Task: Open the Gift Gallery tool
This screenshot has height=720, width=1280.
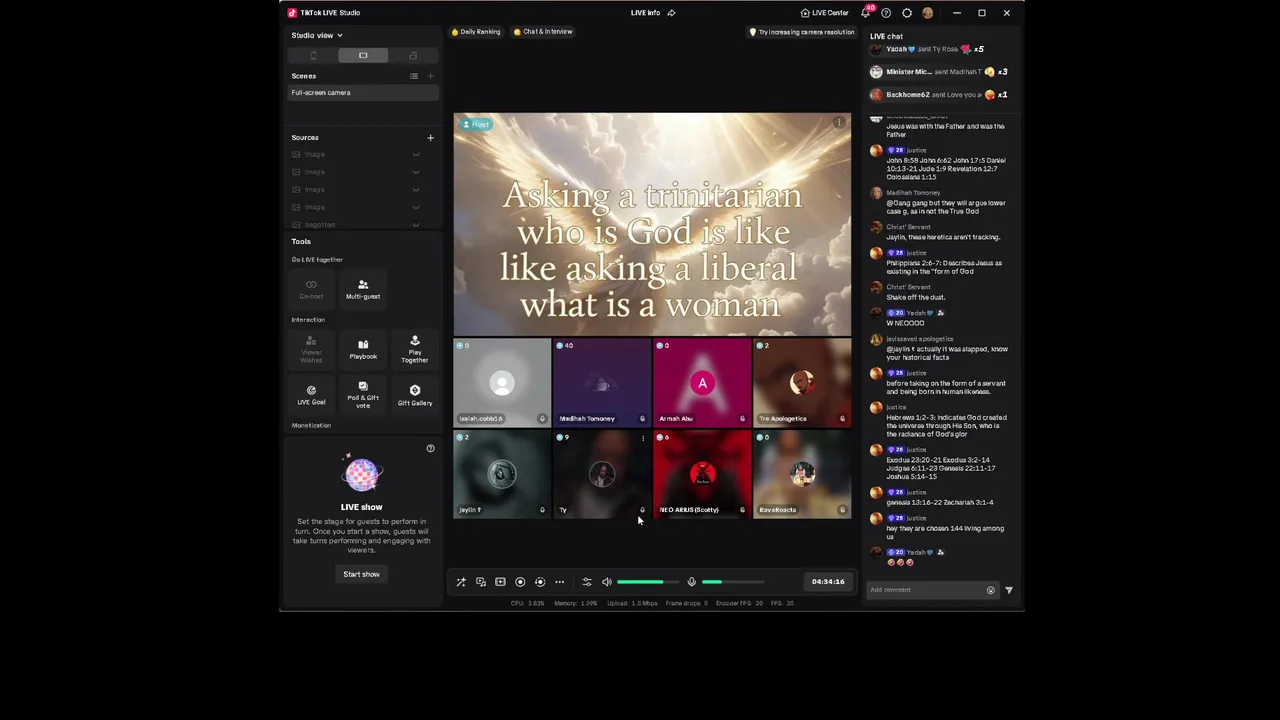Action: (415, 395)
